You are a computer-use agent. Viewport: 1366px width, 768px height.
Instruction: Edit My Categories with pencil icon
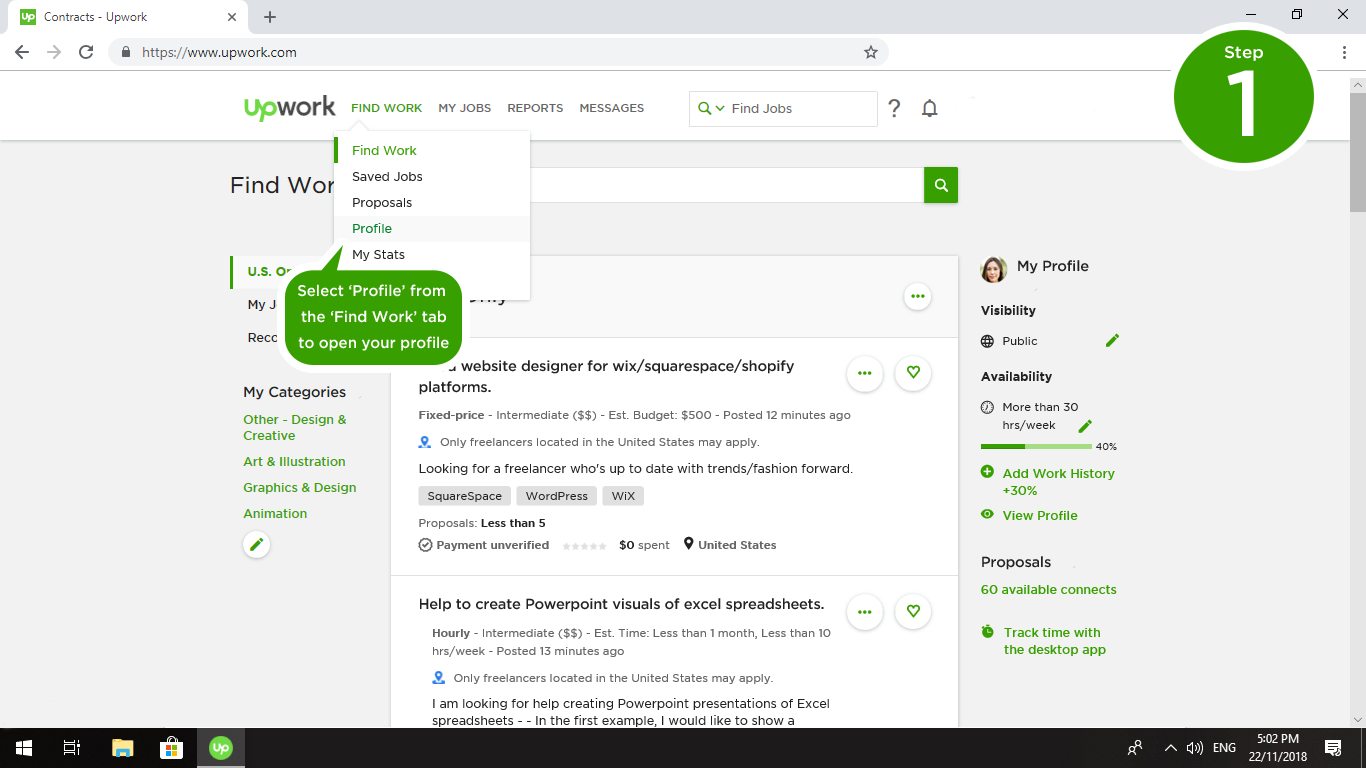257,544
